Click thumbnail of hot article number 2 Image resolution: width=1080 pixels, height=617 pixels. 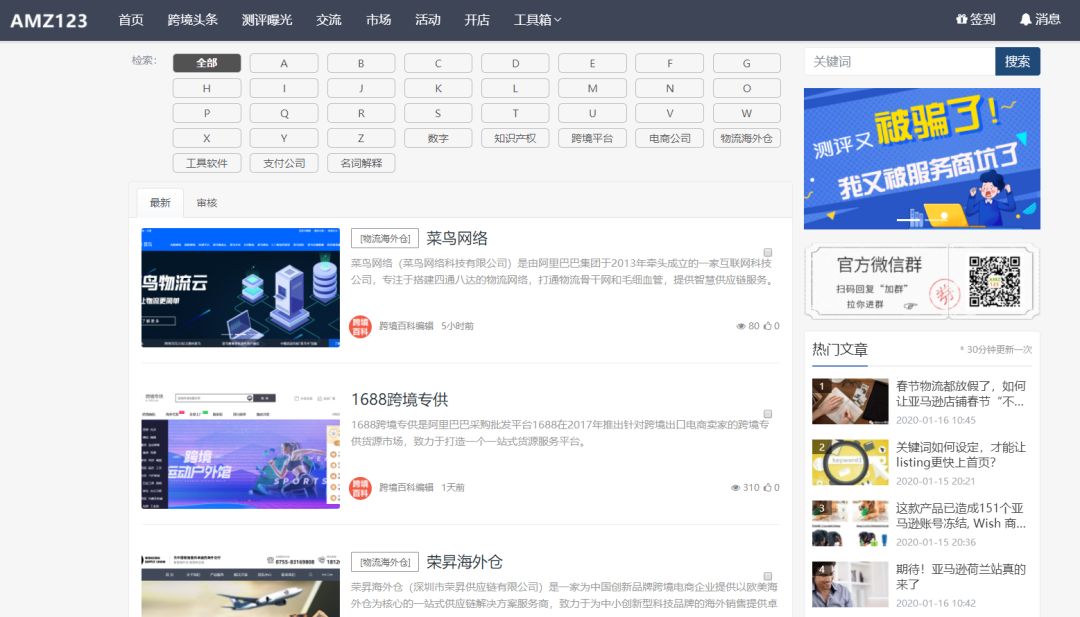pos(850,463)
